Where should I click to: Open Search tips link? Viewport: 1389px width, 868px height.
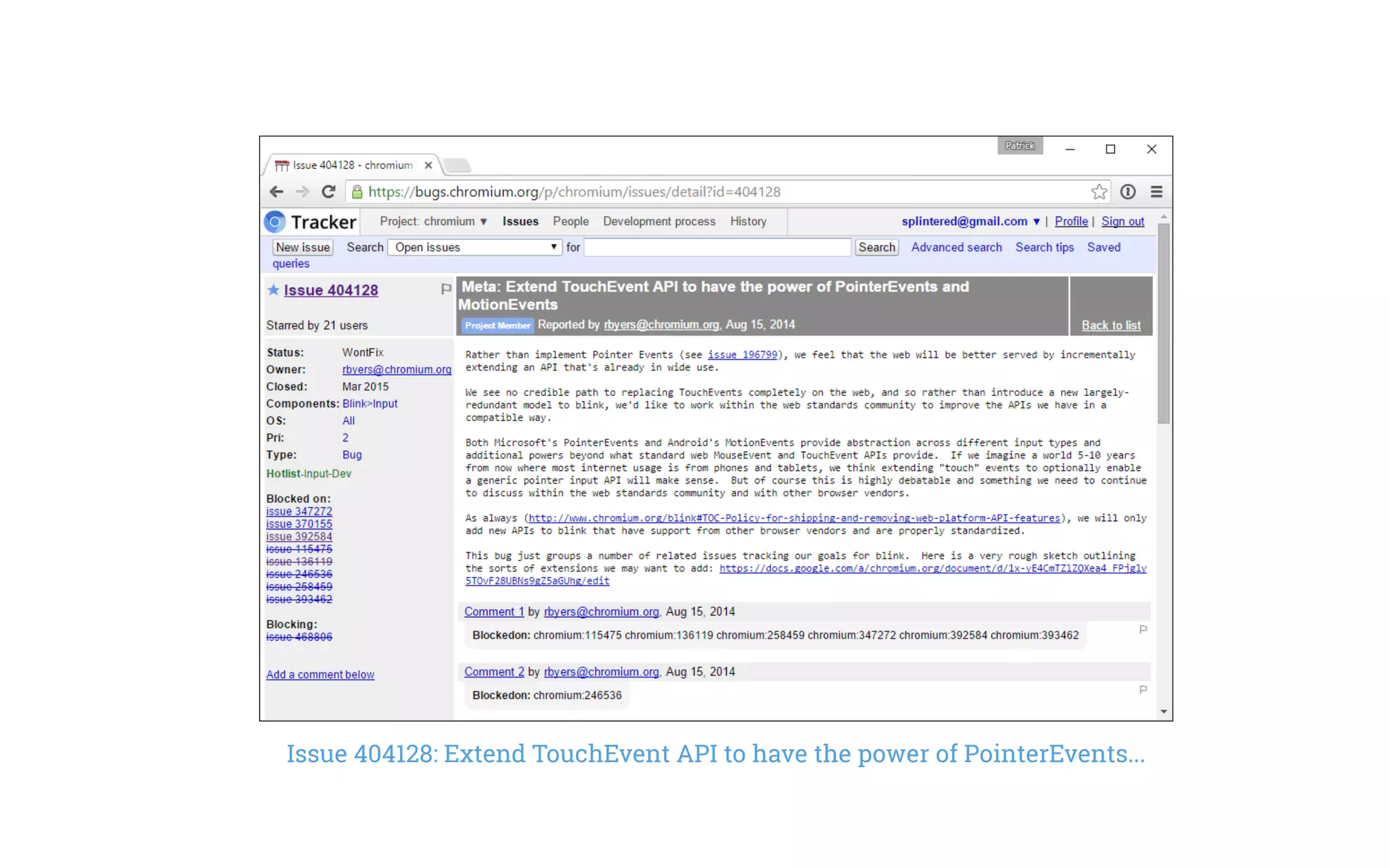click(1044, 248)
